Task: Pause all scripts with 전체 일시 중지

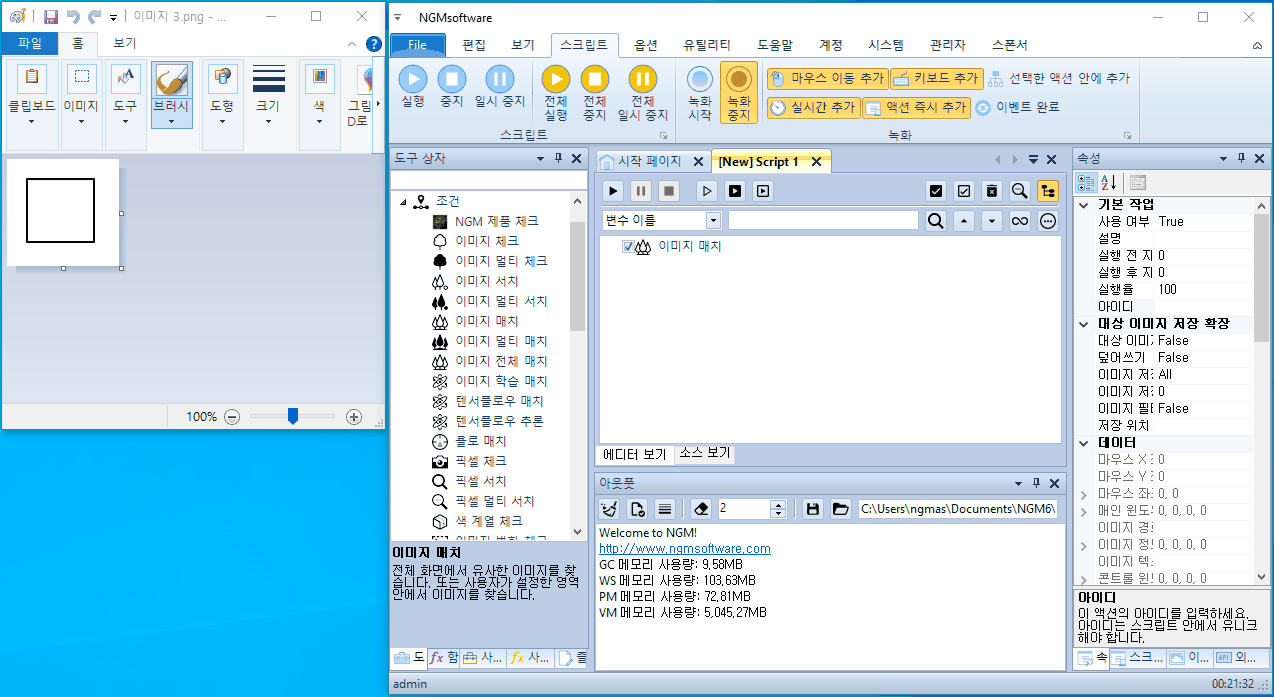Action: pos(642,92)
